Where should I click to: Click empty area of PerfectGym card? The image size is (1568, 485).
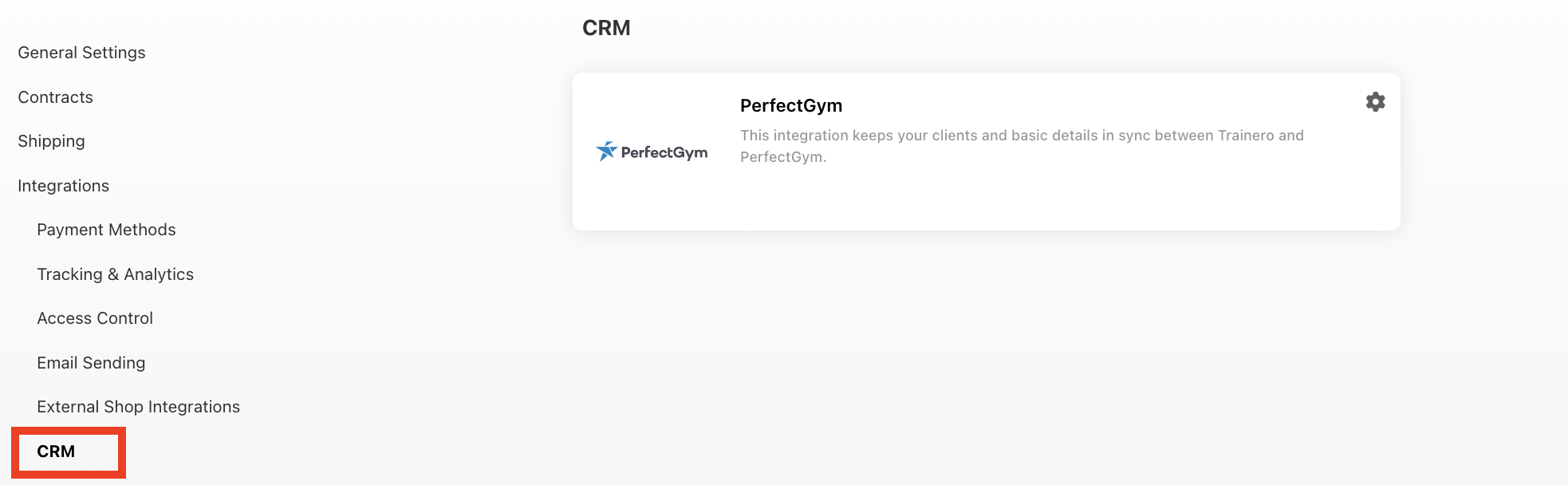pyautogui.click(x=1037, y=199)
